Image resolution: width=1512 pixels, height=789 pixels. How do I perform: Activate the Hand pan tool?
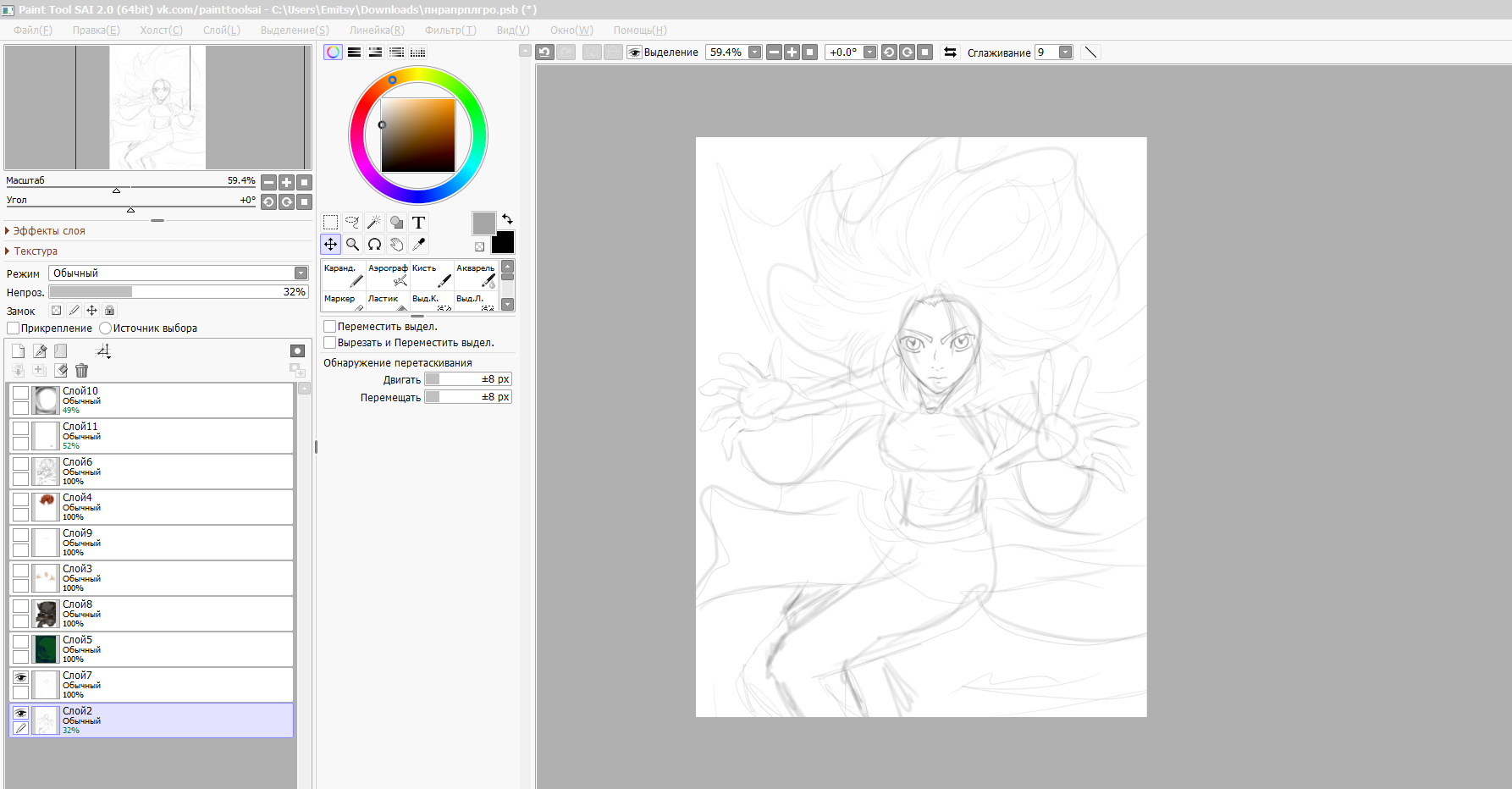[x=396, y=245]
